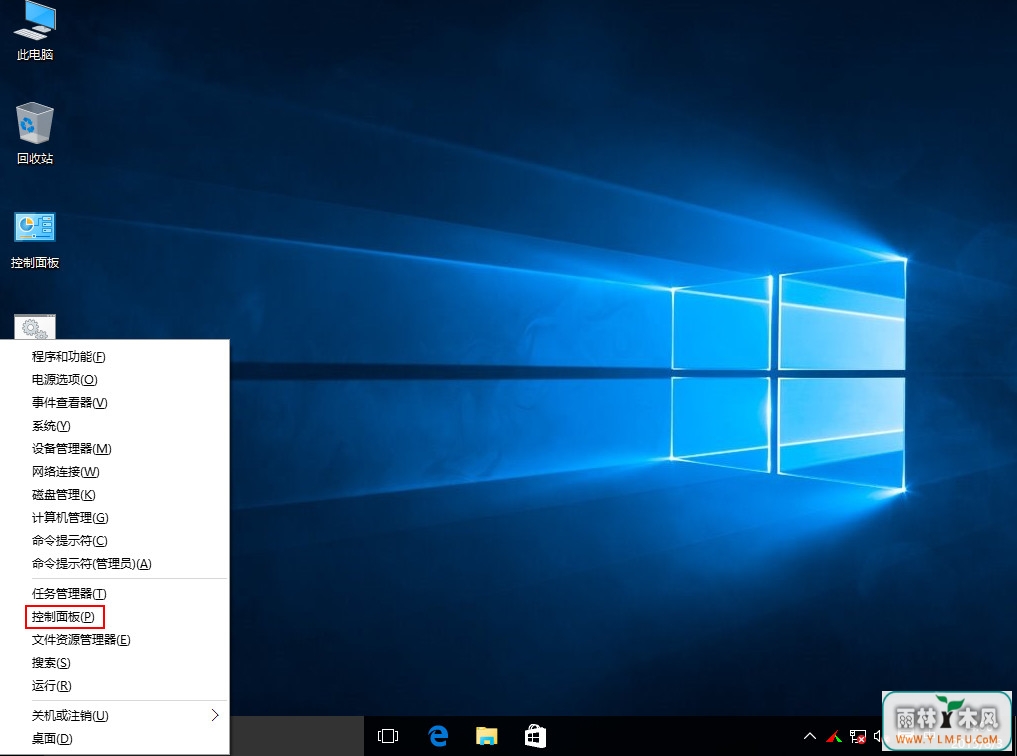
Task: Launch 设备管理器(M) from the menu
Action: point(115,449)
